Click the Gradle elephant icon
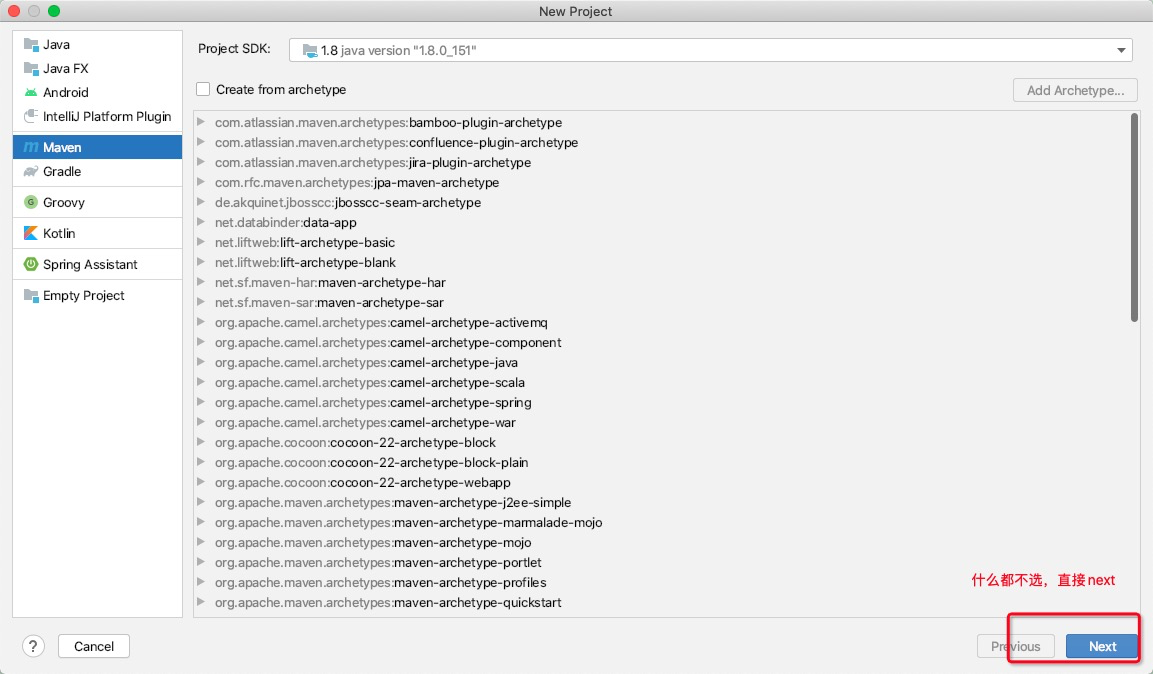The width and height of the screenshot is (1153, 674). [31, 171]
